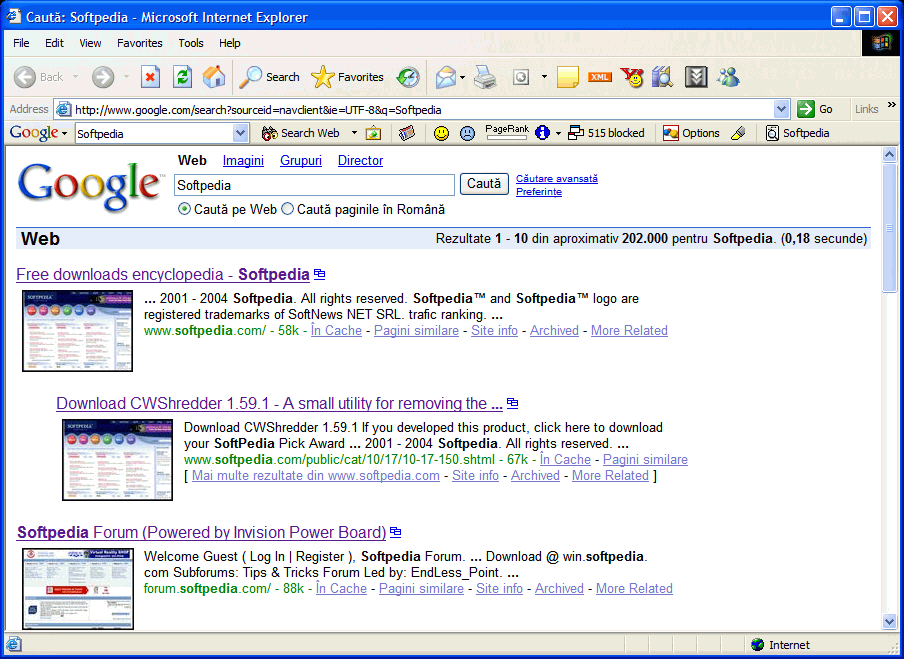Open the File menu
904x659 pixels.
tap(21, 43)
